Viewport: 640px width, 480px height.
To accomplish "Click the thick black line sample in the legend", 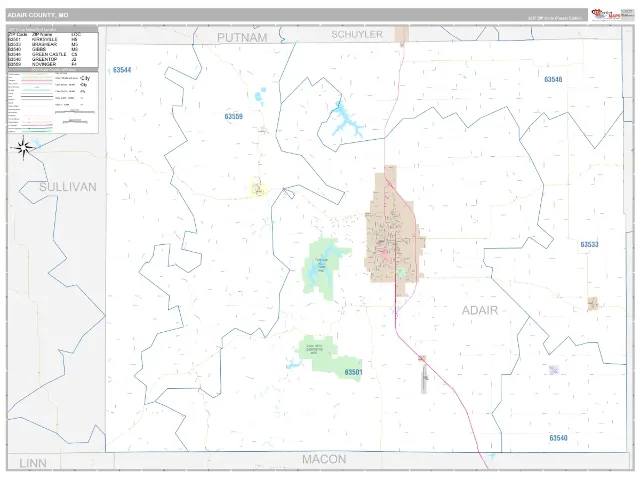I will (37, 97).
